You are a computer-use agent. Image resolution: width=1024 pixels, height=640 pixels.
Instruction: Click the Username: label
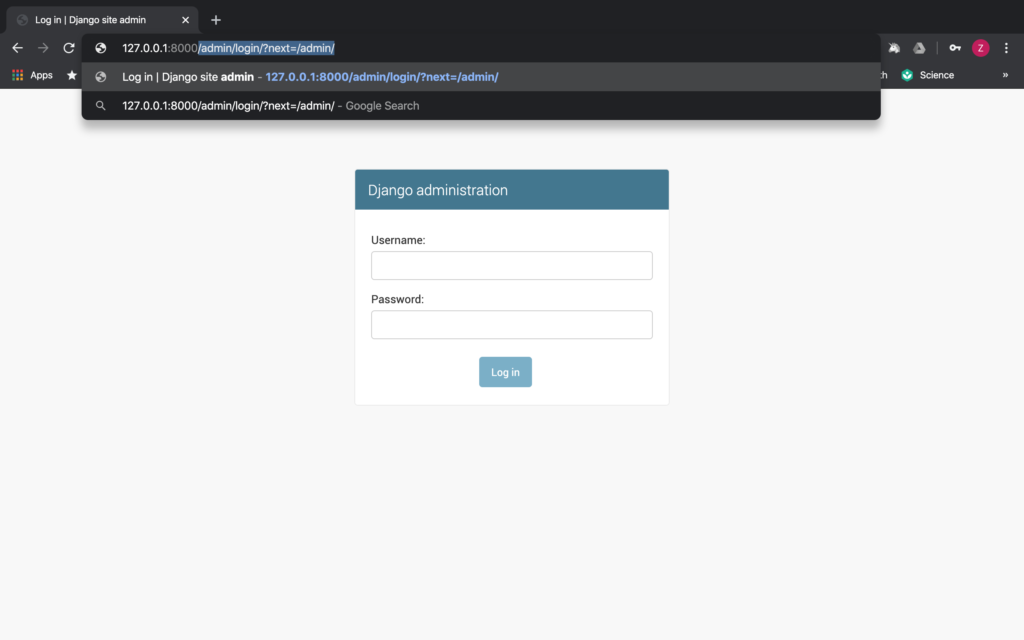tap(398, 240)
